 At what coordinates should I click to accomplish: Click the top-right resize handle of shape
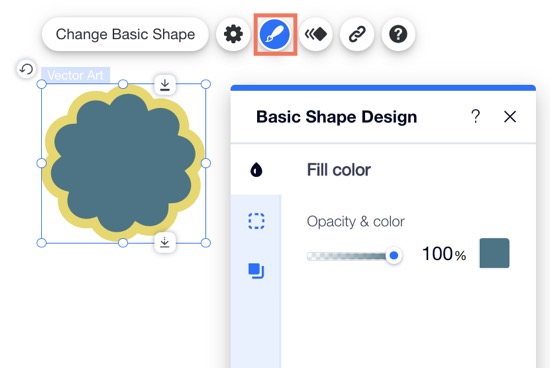click(206, 84)
